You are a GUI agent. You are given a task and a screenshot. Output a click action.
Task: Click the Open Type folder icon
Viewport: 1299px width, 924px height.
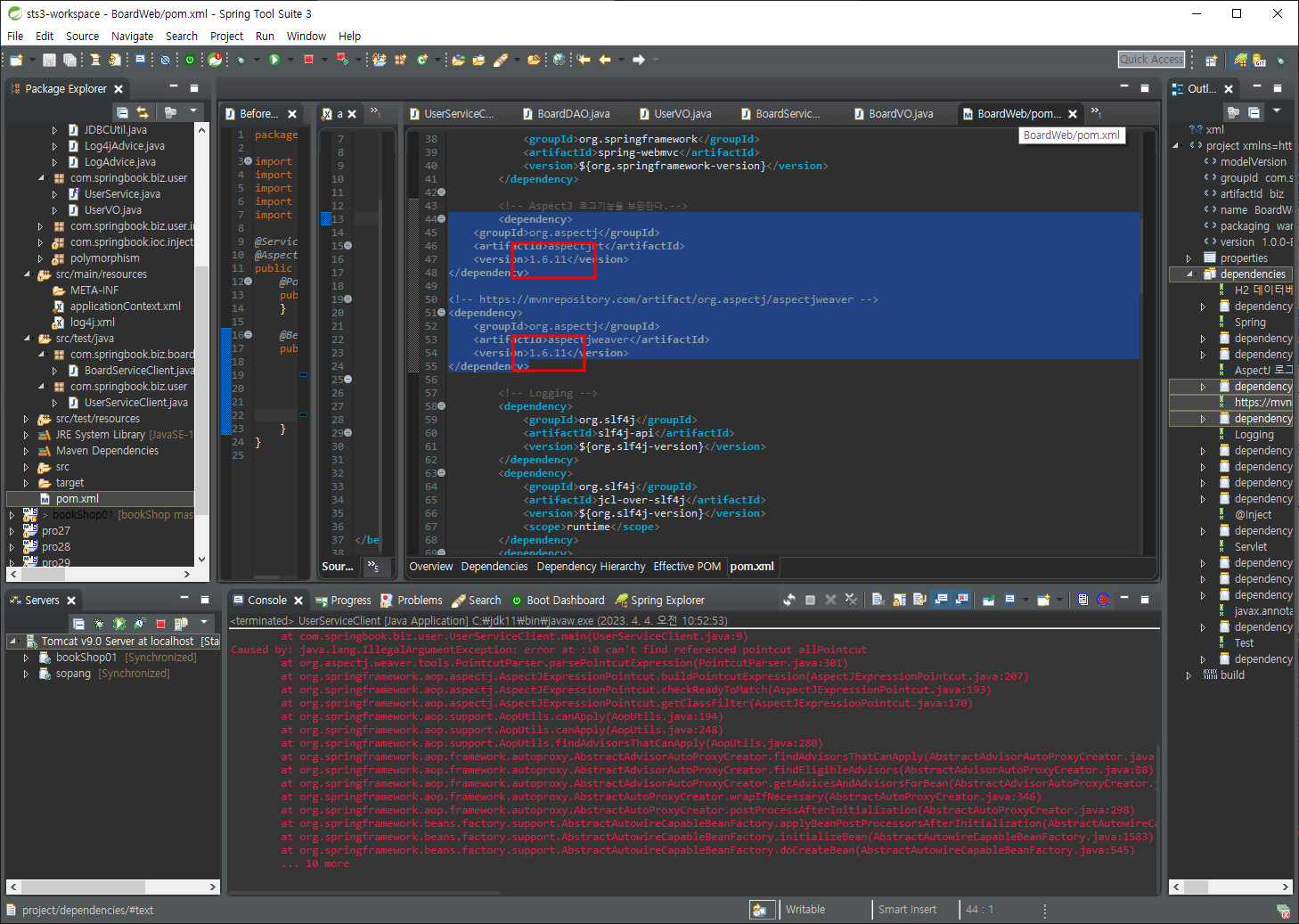[458, 60]
